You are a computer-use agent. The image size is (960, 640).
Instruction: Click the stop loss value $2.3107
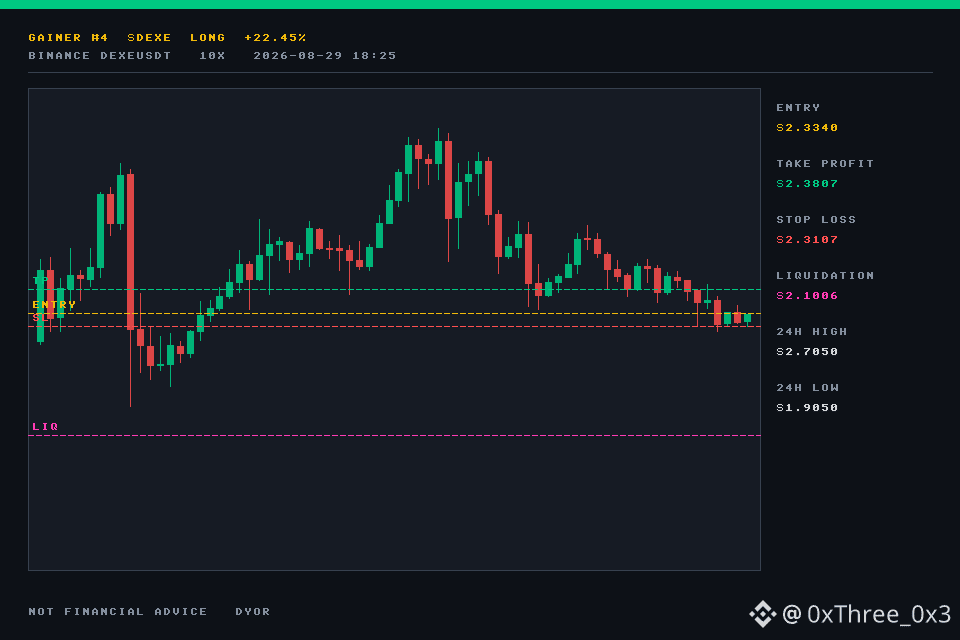point(807,239)
